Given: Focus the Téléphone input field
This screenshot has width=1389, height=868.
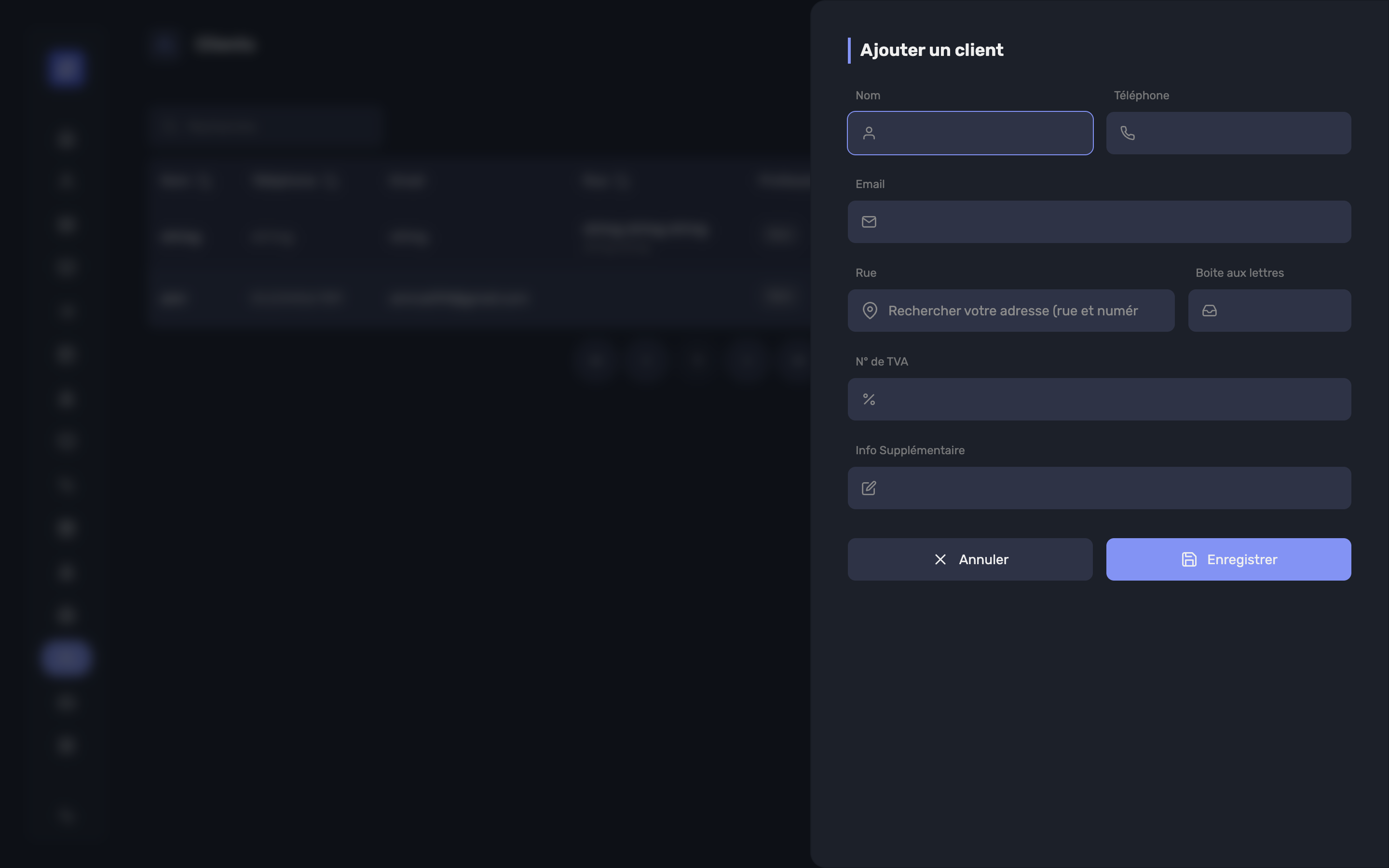Looking at the screenshot, I should tap(1228, 133).
